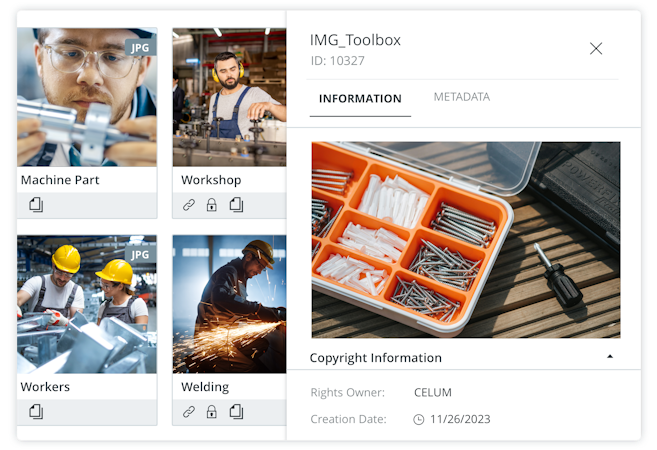Click the copy icon under Workers

coord(36,411)
